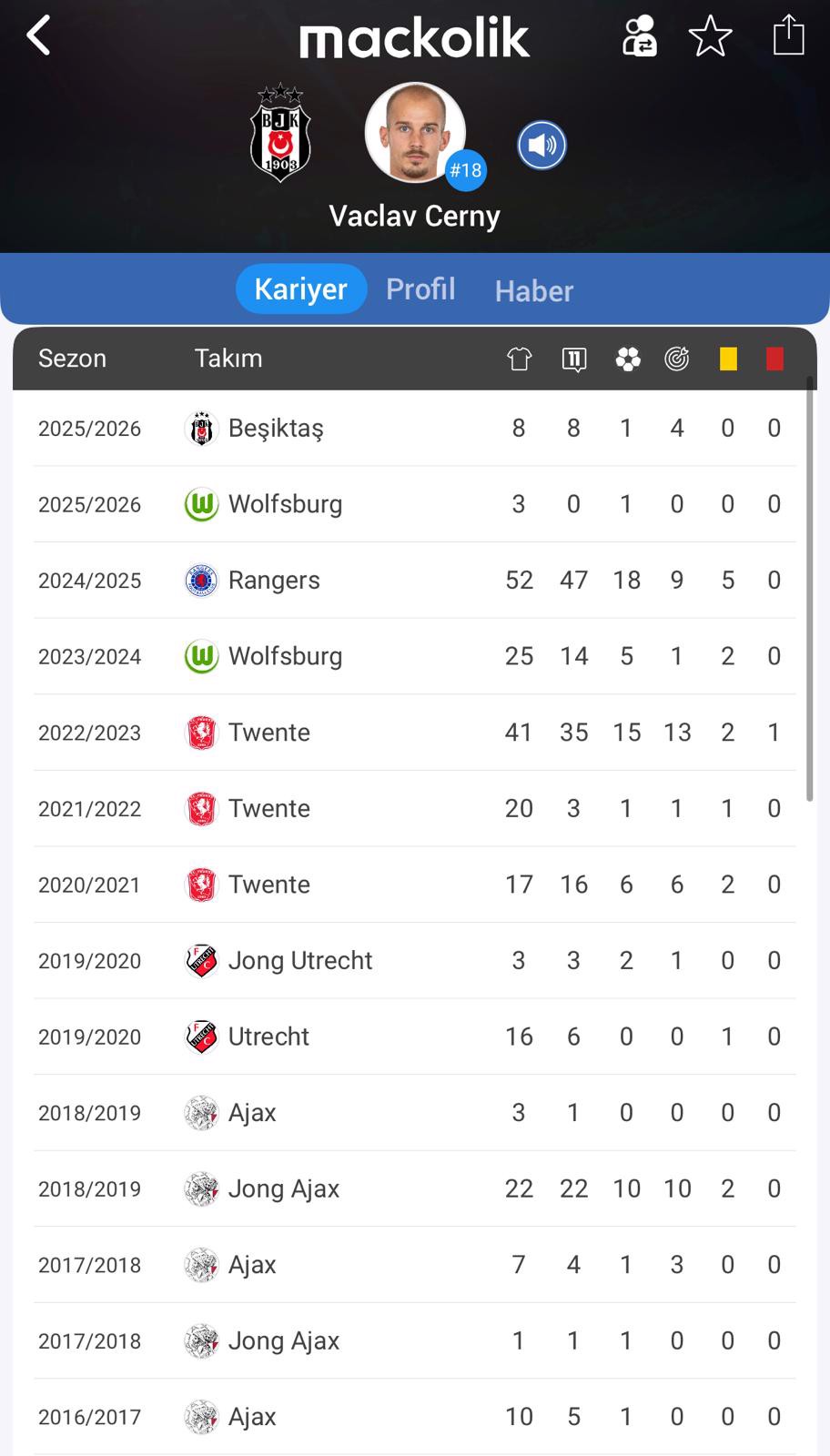Tap the target assists column icon

click(676, 359)
